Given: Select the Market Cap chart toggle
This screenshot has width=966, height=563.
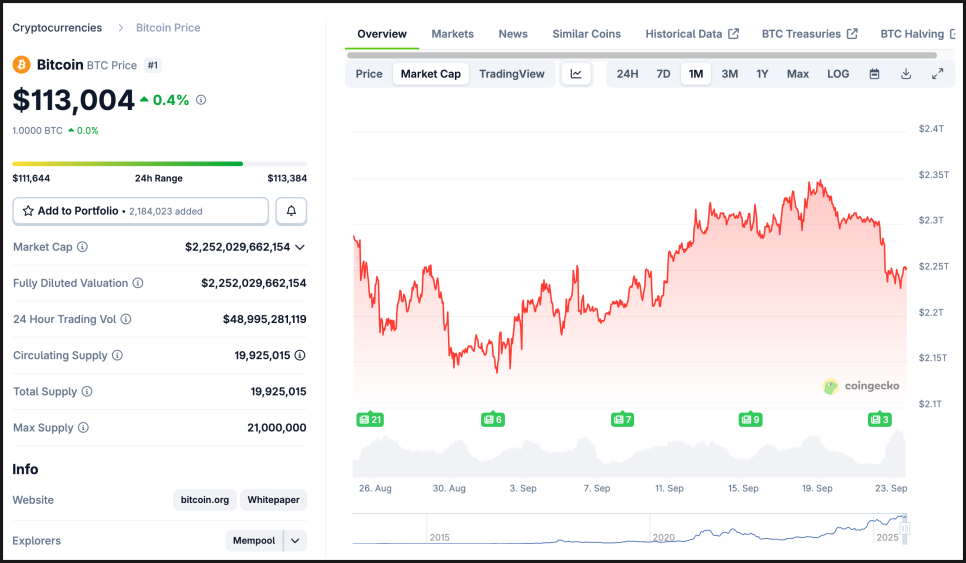Looking at the screenshot, I should (431, 74).
